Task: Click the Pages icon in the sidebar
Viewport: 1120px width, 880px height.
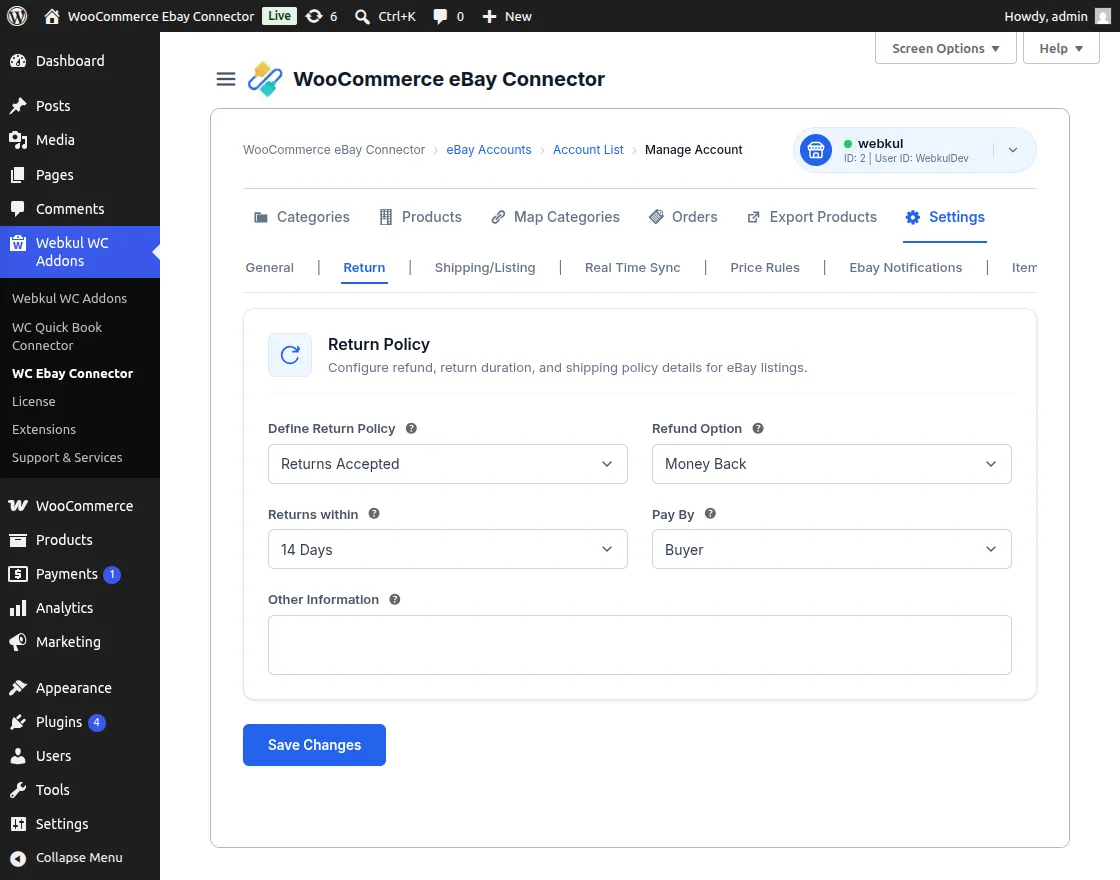Action: coord(18,174)
